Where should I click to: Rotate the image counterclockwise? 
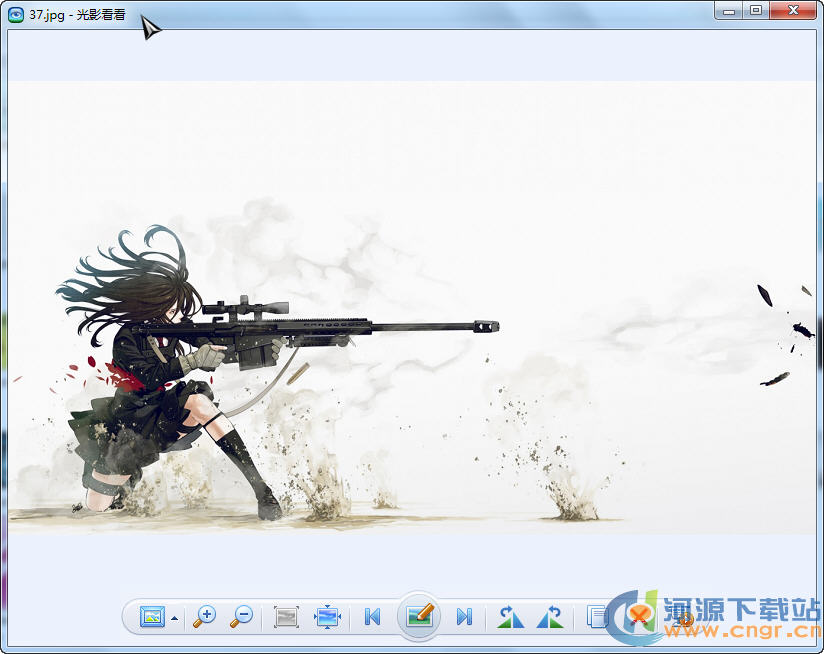[510, 617]
